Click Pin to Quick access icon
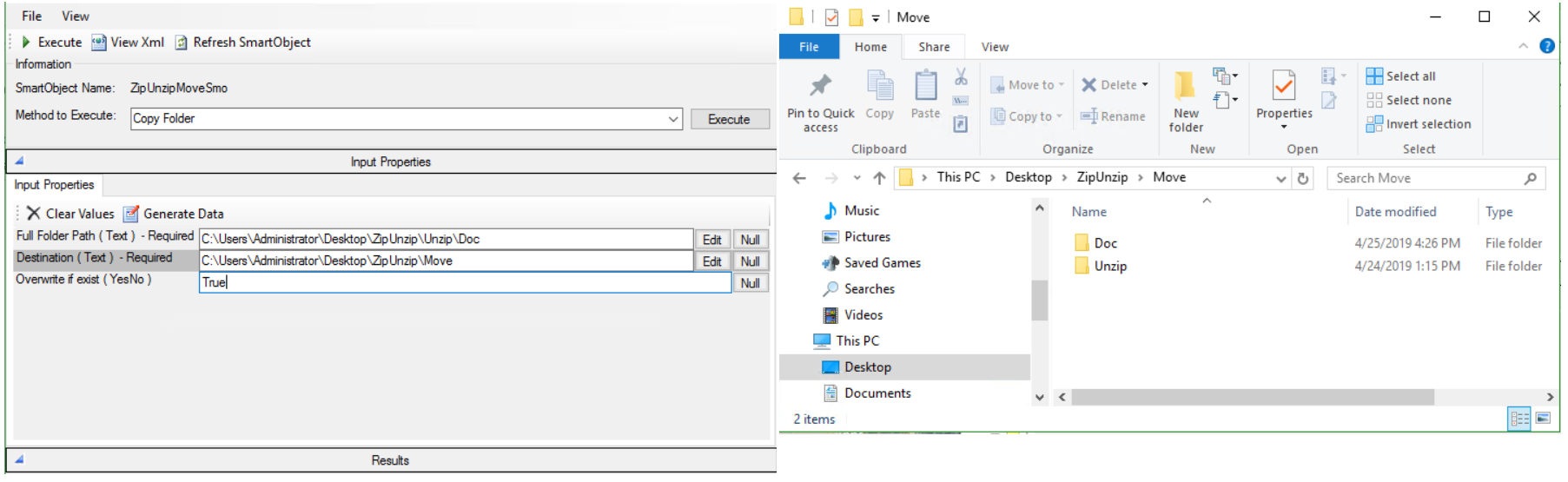This screenshot has width=1568, height=482. pos(820,85)
